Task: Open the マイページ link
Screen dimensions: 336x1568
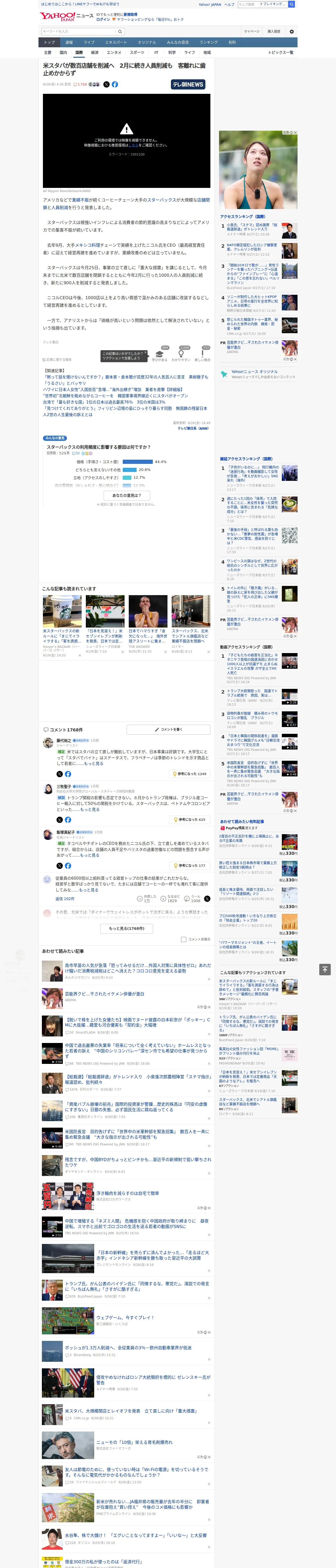Action: [252, 31]
